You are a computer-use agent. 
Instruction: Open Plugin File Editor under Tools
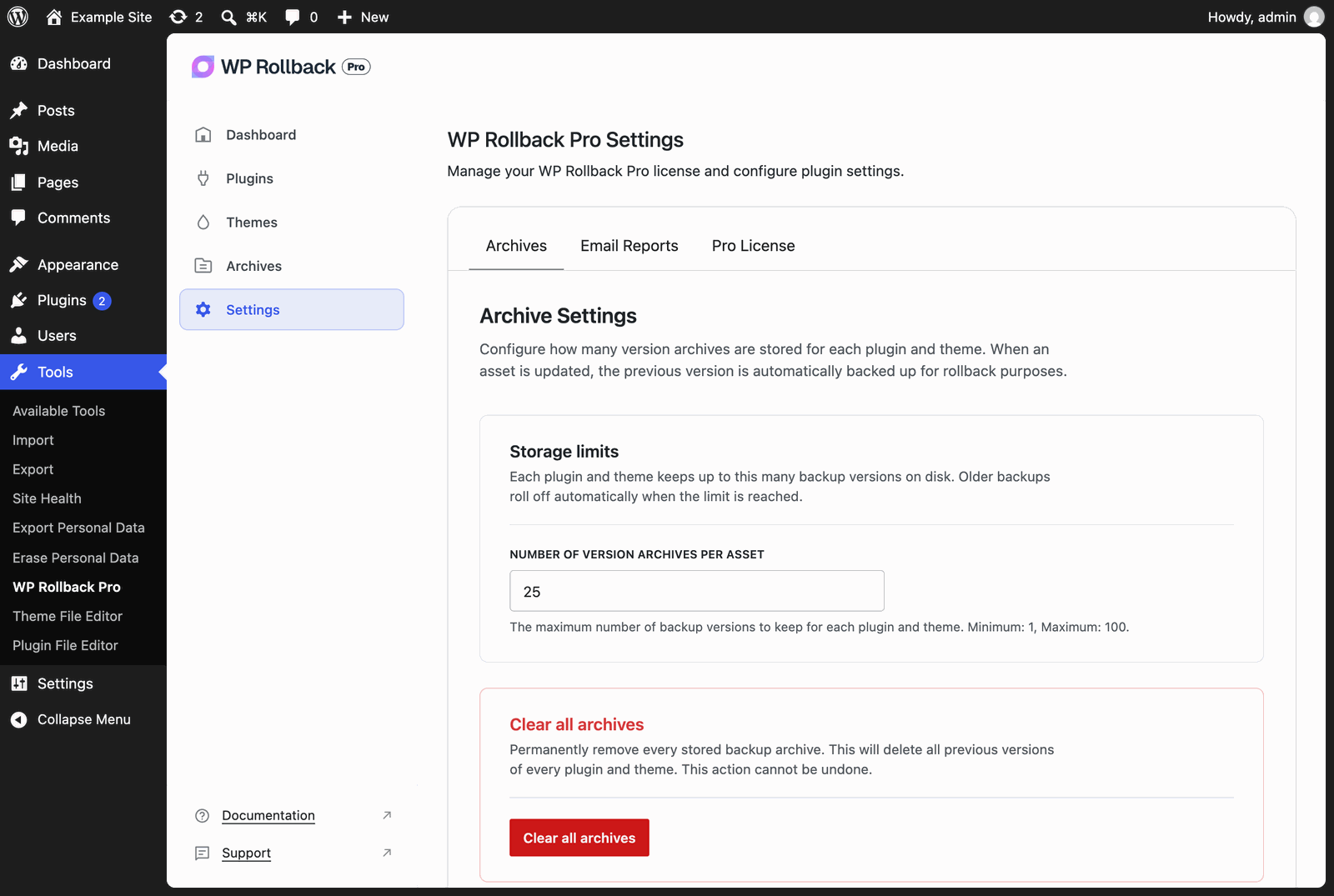tap(65, 645)
